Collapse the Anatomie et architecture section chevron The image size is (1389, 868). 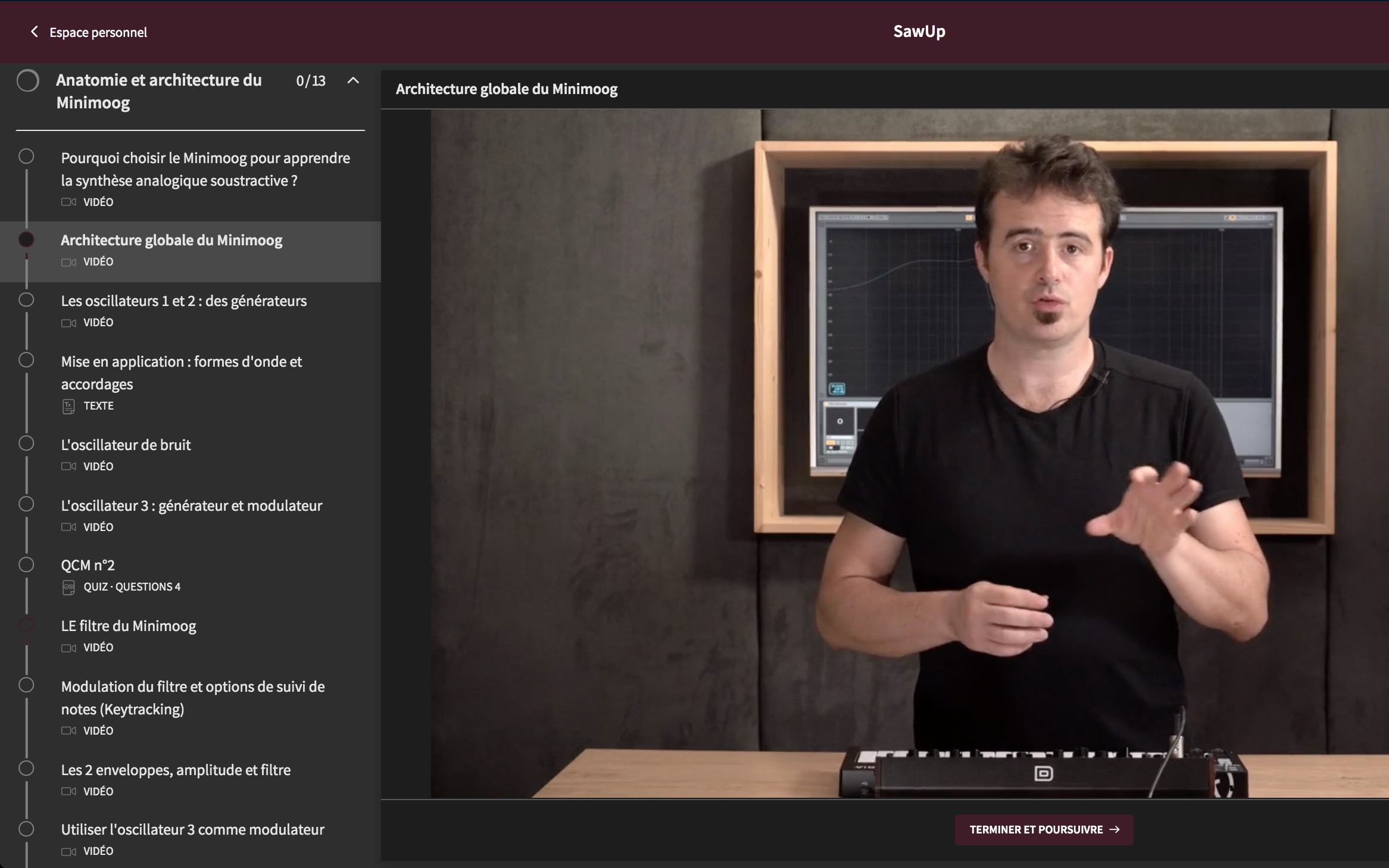pyautogui.click(x=353, y=80)
